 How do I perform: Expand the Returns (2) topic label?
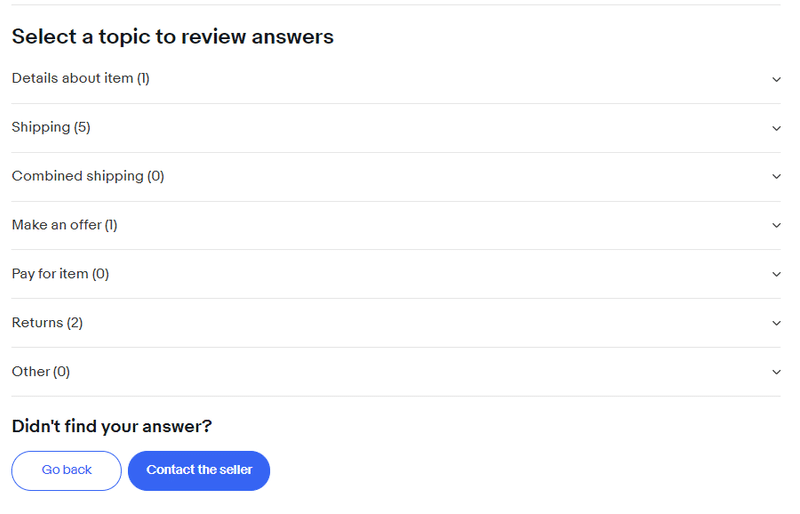[47, 323]
